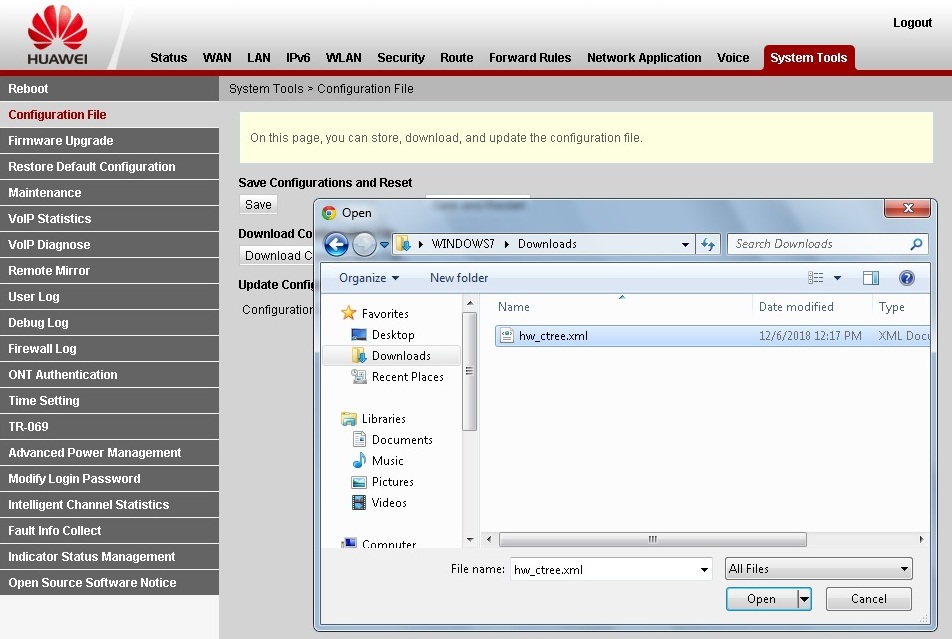Select Firmware Upgrade in sidebar menu
This screenshot has height=639, width=952.
pos(61,141)
